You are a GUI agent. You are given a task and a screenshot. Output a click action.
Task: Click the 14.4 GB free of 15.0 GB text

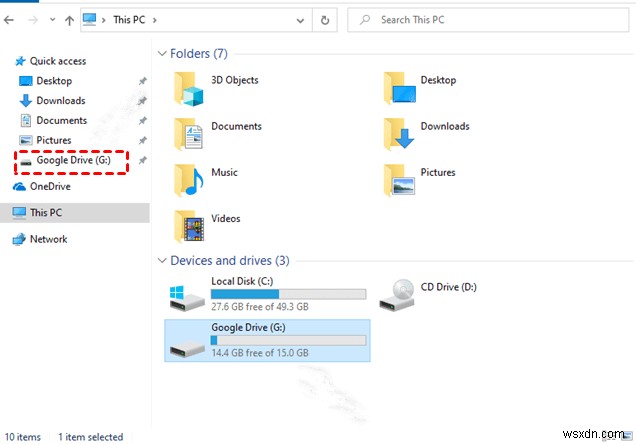click(x=260, y=353)
